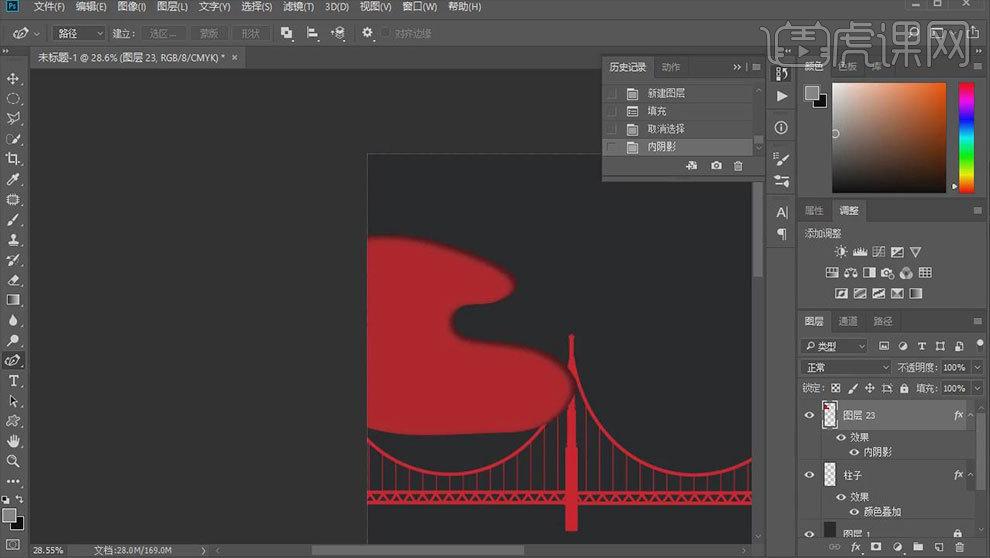Add layer mask at panel bottom
The height and width of the screenshot is (558, 990).
click(876, 547)
